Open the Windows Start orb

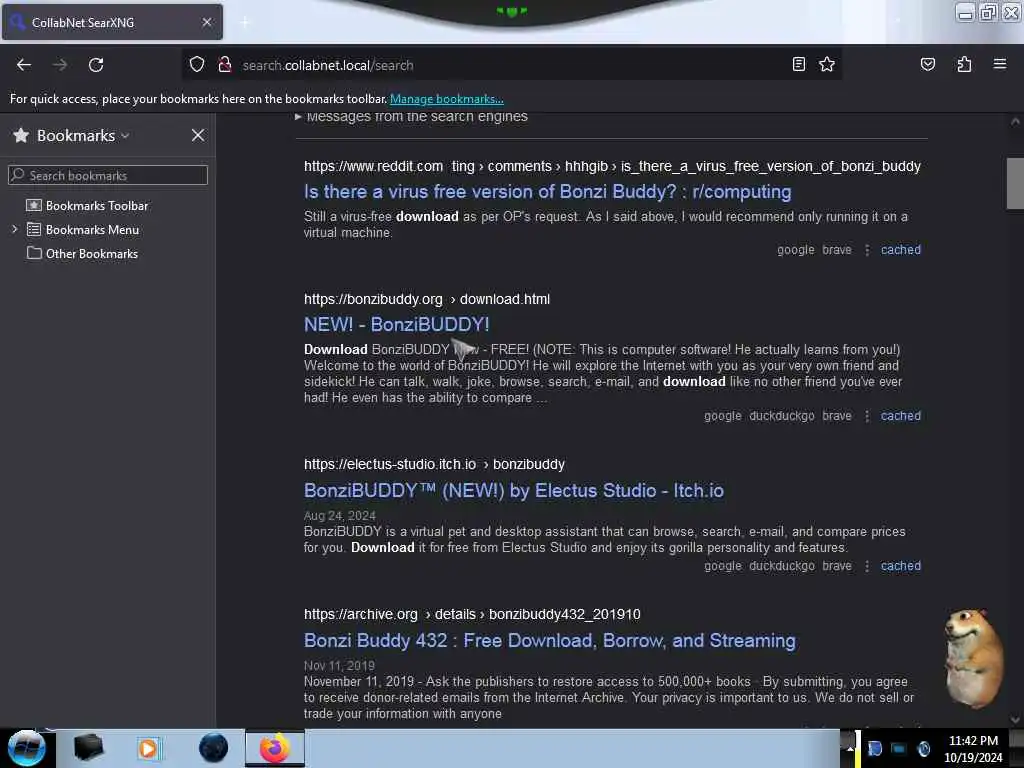pos(26,748)
